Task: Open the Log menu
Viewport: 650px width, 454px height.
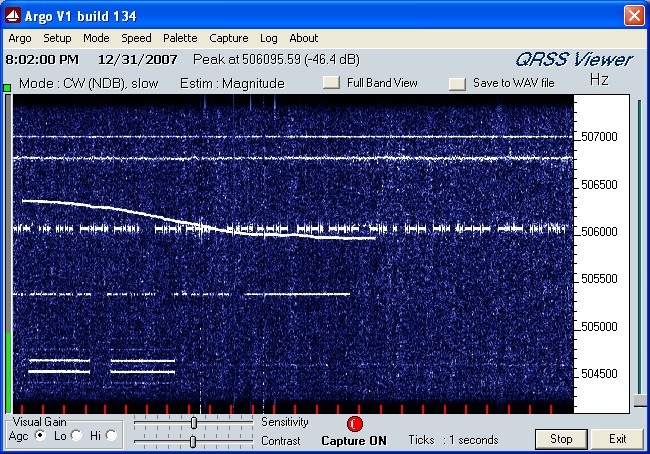Action: (x=269, y=38)
